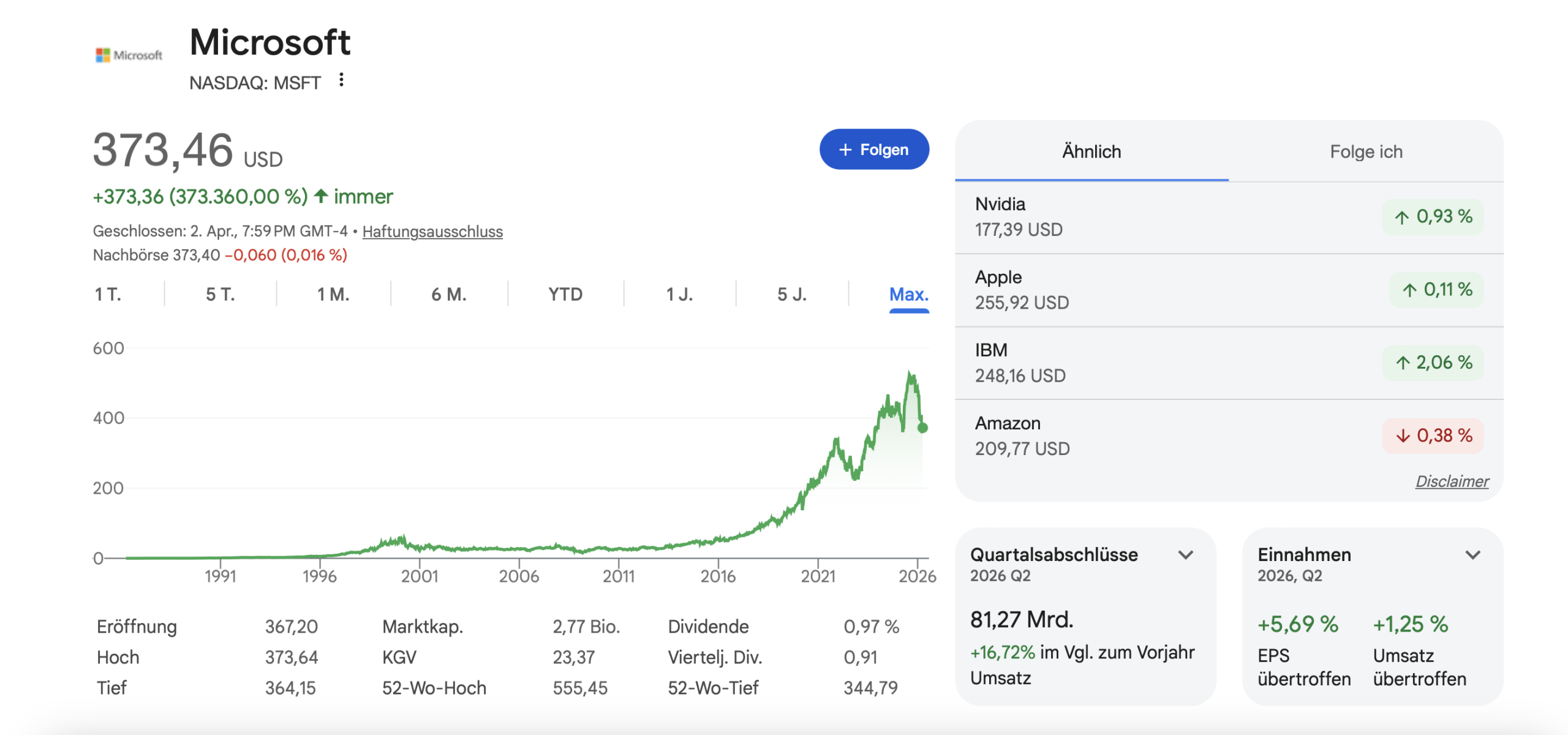Open the three-dot options menu beside MSFT
Screen dimensions: 1568x735
pyautogui.click(x=341, y=80)
